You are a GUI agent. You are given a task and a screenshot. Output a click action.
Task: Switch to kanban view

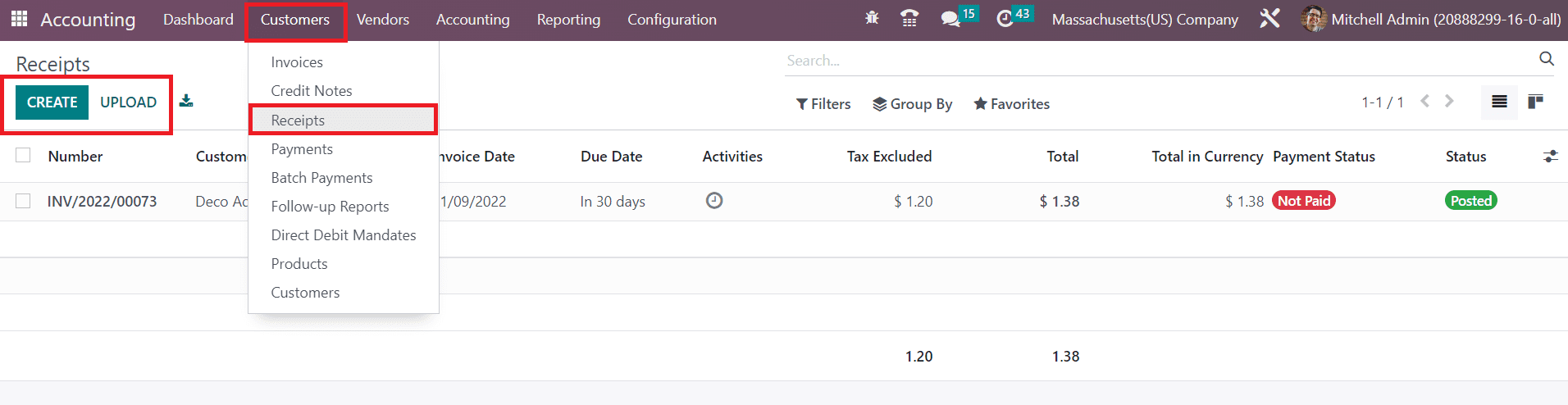[1535, 102]
